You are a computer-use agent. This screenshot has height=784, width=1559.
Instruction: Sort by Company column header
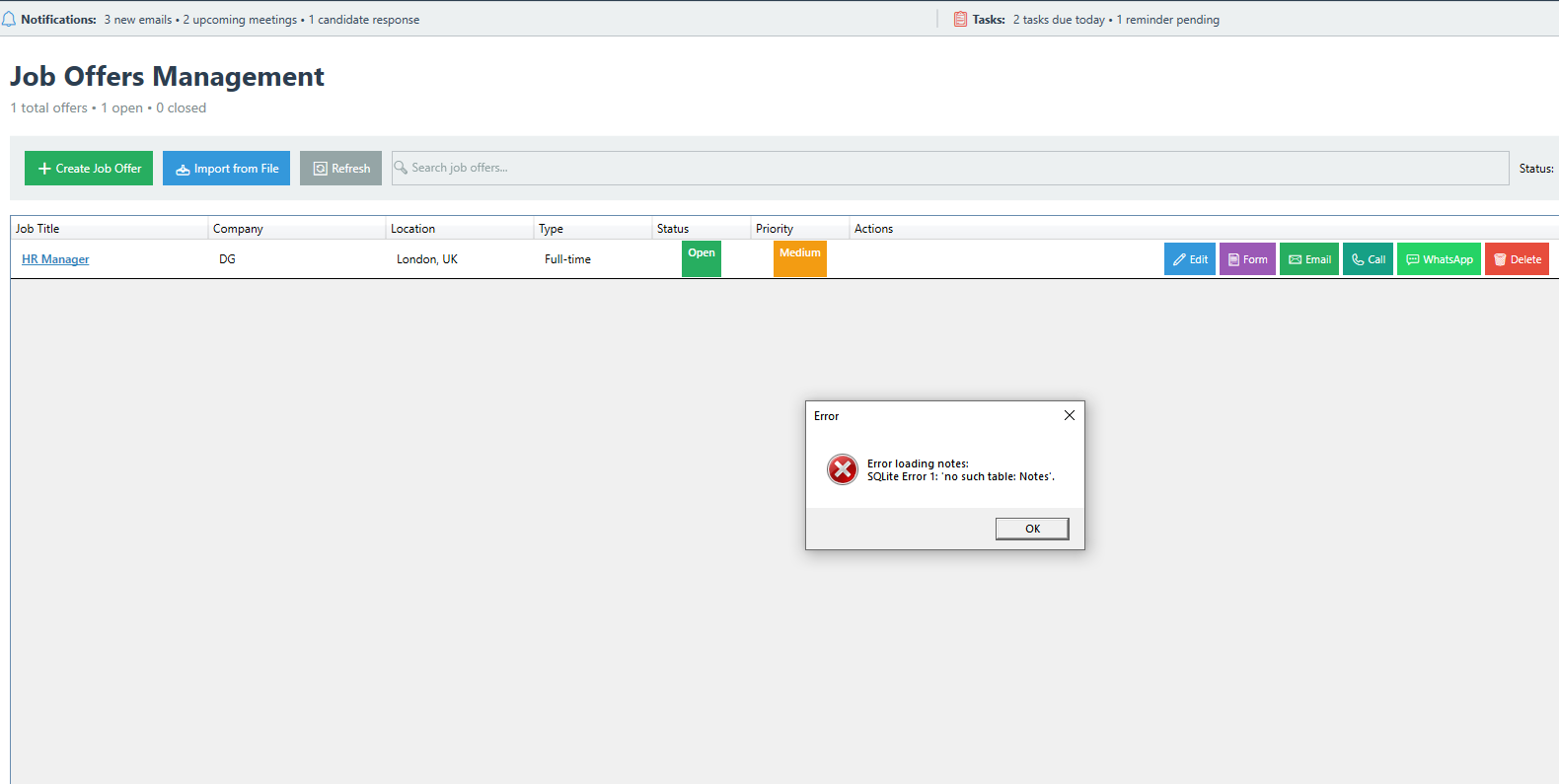[238, 229]
